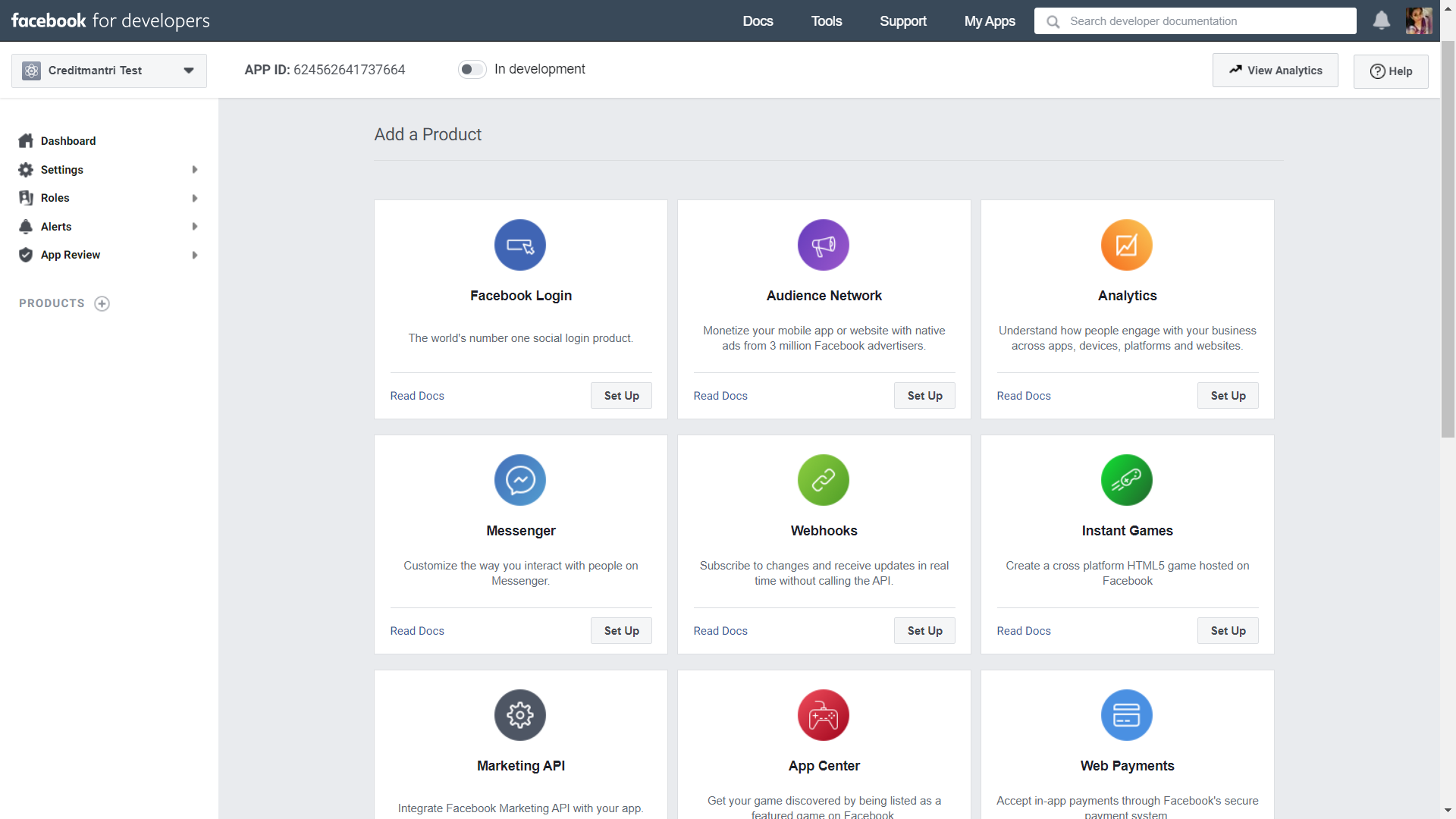This screenshot has height=819, width=1456.
Task: Open the Creditmantri Test app dropdown
Action: (x=109, y=71)
